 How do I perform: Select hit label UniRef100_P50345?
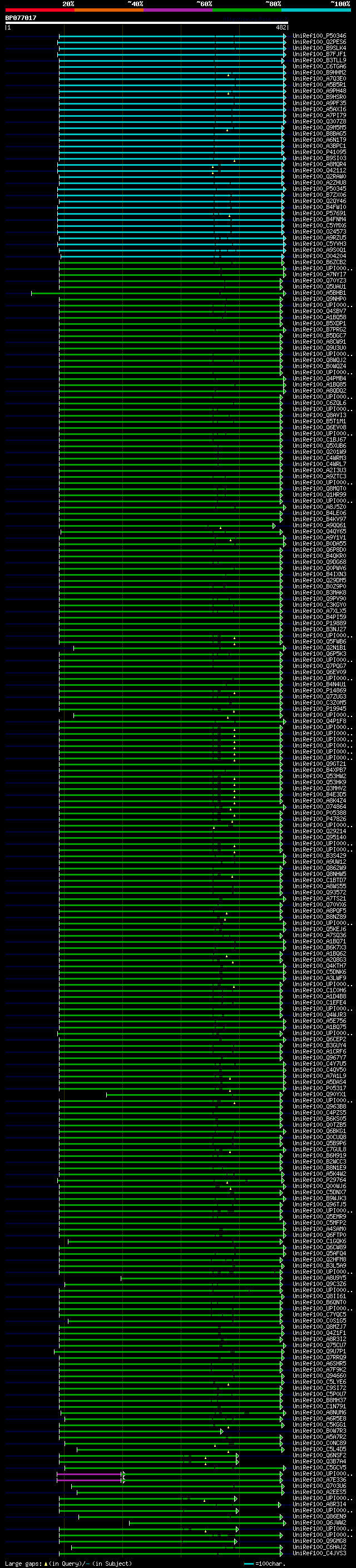[x=319, y=189]
